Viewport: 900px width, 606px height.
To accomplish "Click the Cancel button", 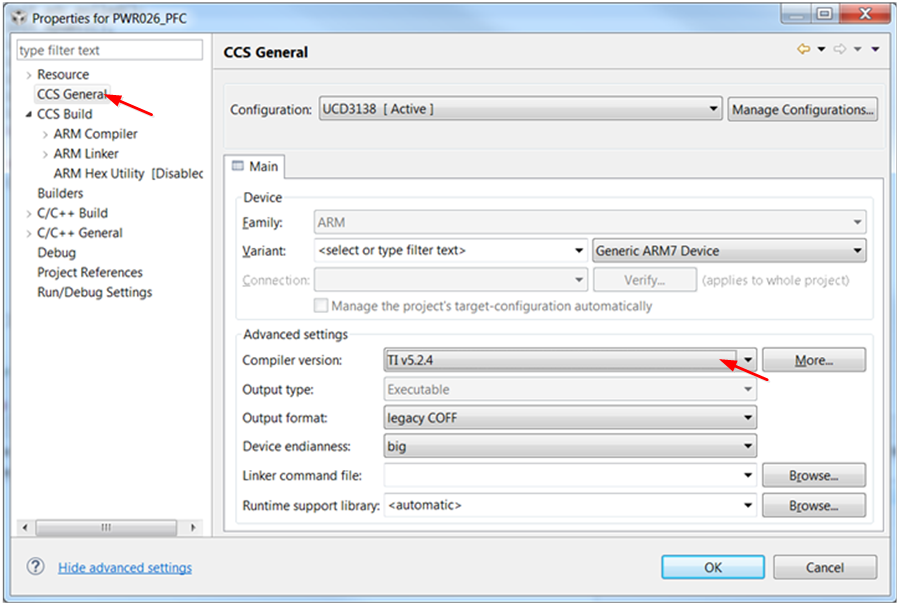I will (x=824, y=567).
